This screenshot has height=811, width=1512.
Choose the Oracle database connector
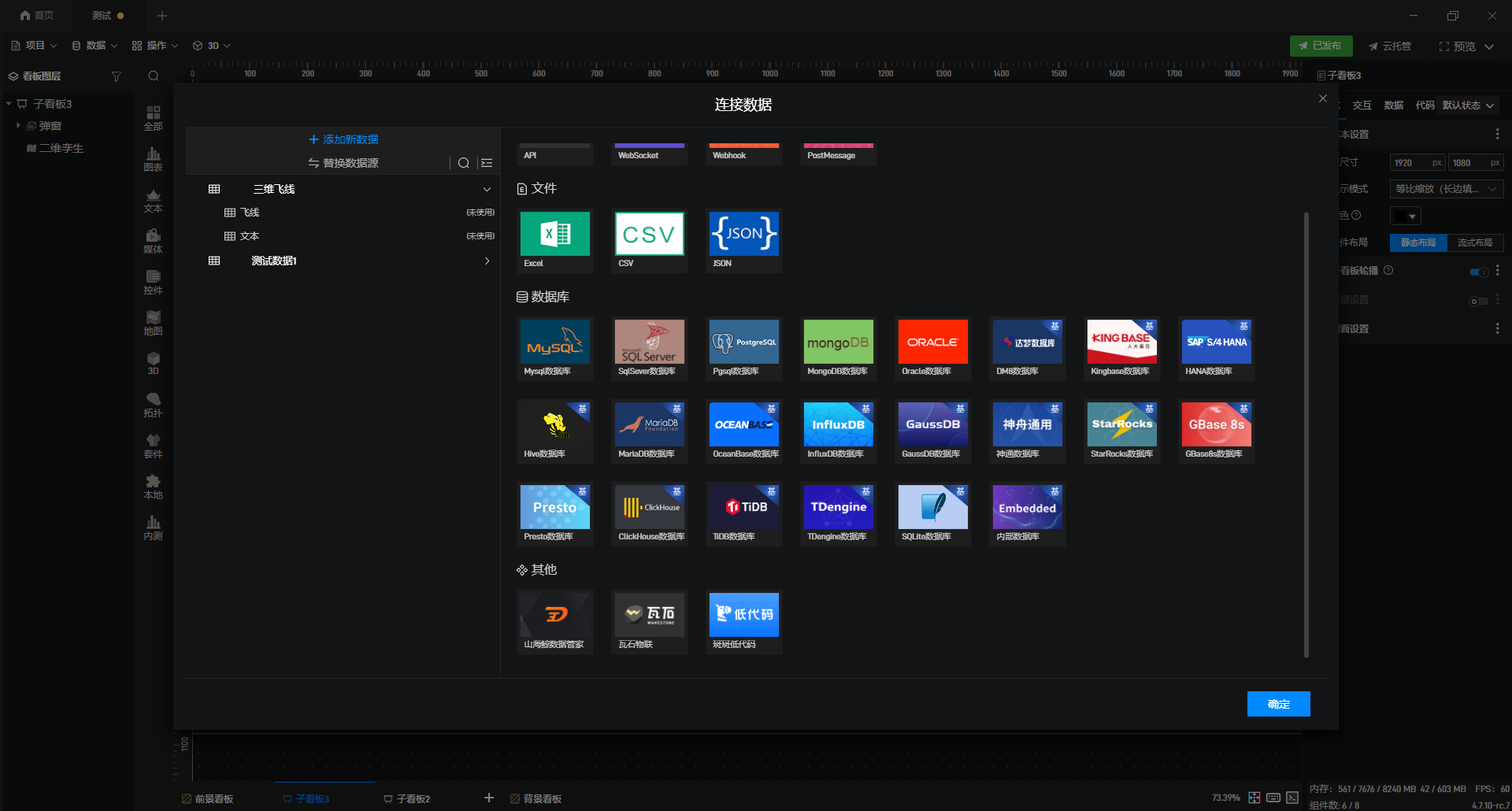[x=932, y=348]
